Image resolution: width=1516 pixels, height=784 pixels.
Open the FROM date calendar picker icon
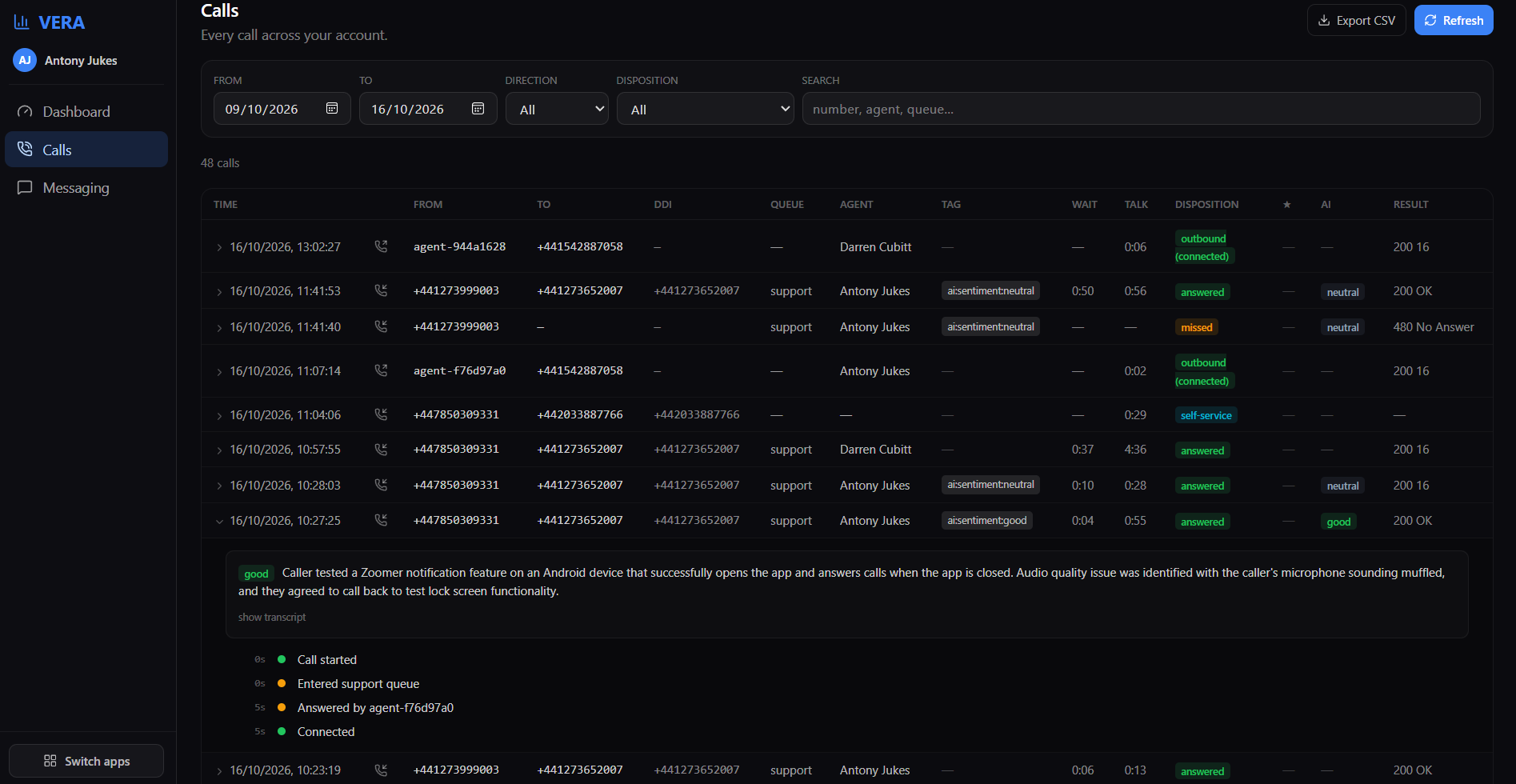click(332, 109)
